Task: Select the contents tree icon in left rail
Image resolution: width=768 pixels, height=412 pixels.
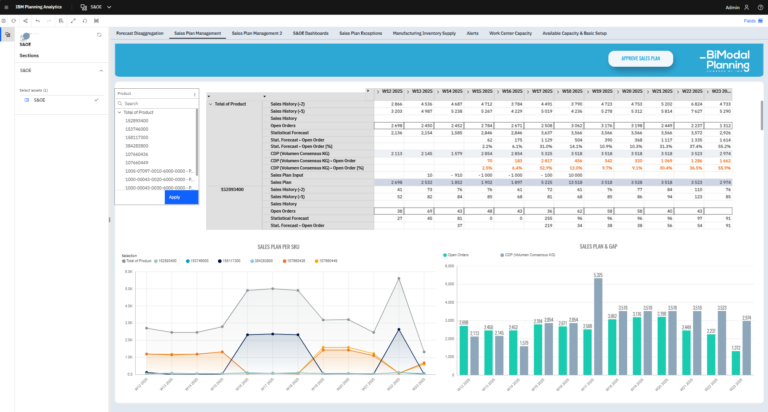Action: [x=7, y=35]
